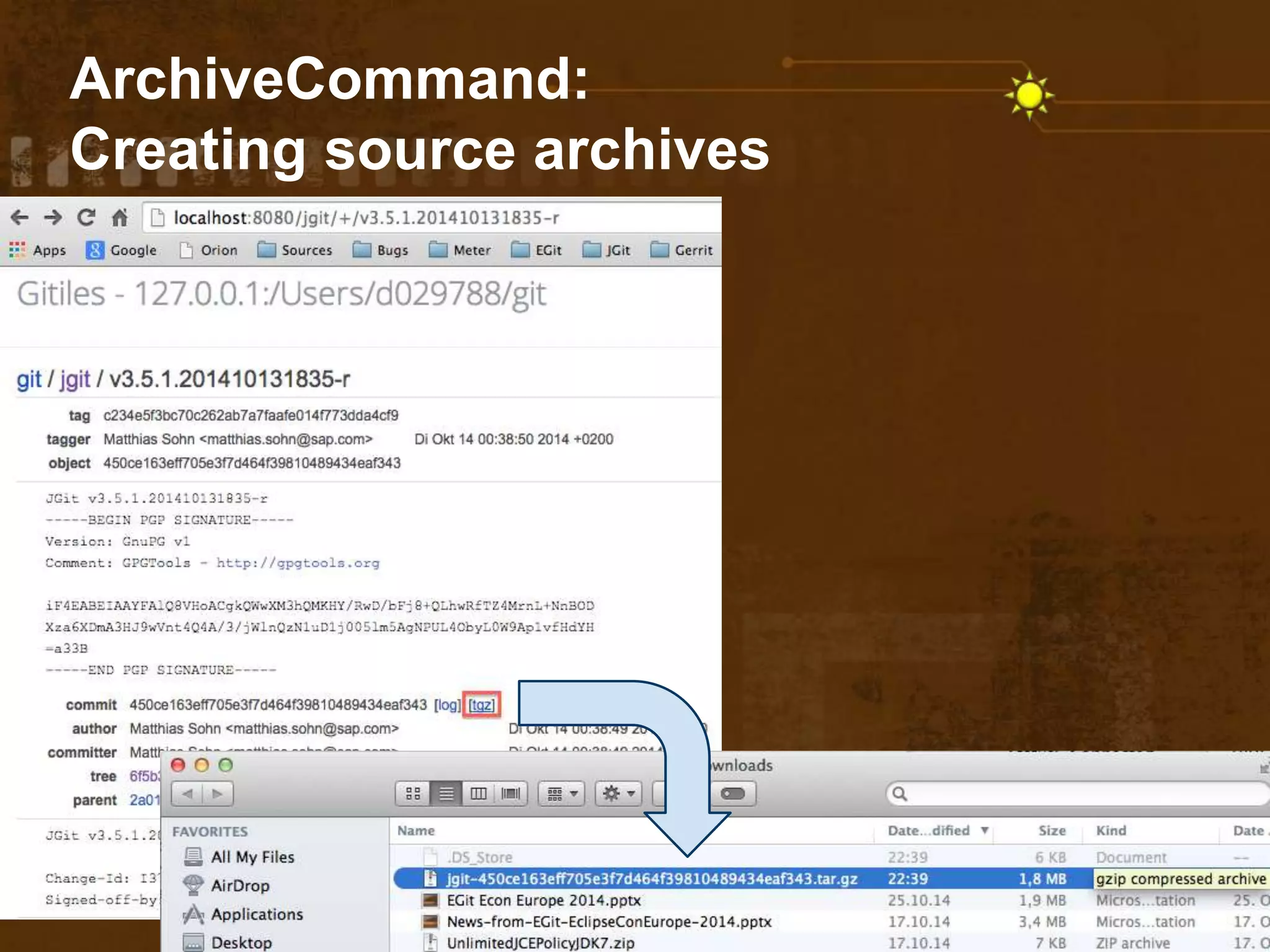The height and width of the screenshot is (952, 1270).
Task: Open the Apps bookmark shortcut
Action: click(x=38, y=250)
